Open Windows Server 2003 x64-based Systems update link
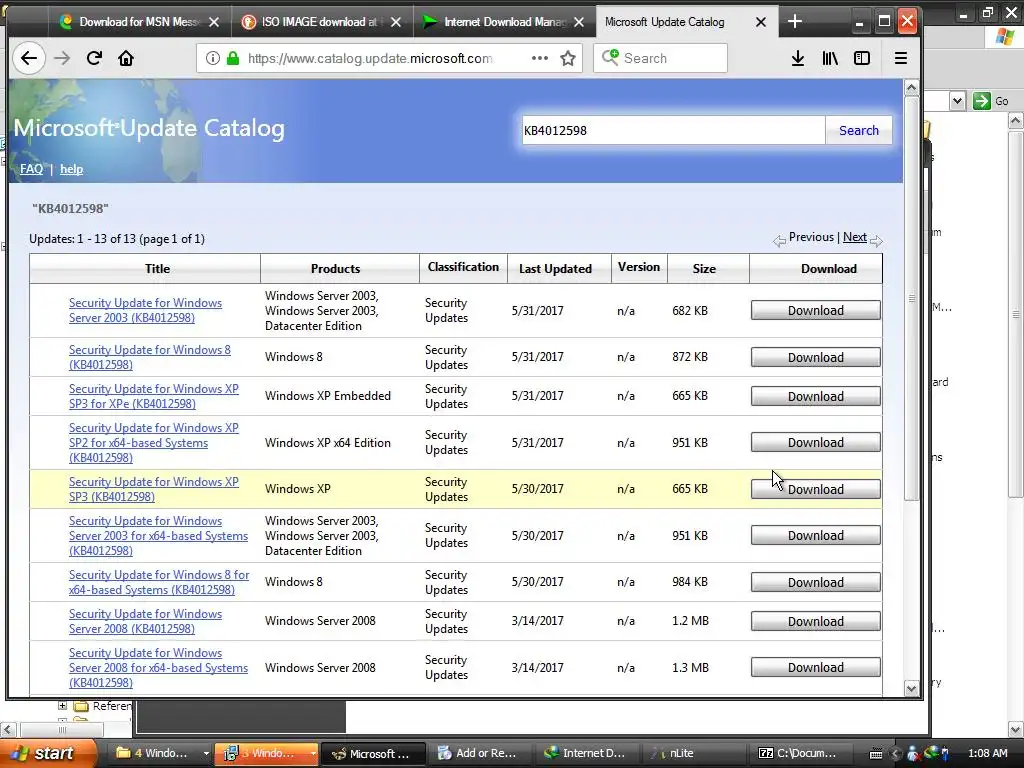 pyautogui.click(x=158, y=536)
